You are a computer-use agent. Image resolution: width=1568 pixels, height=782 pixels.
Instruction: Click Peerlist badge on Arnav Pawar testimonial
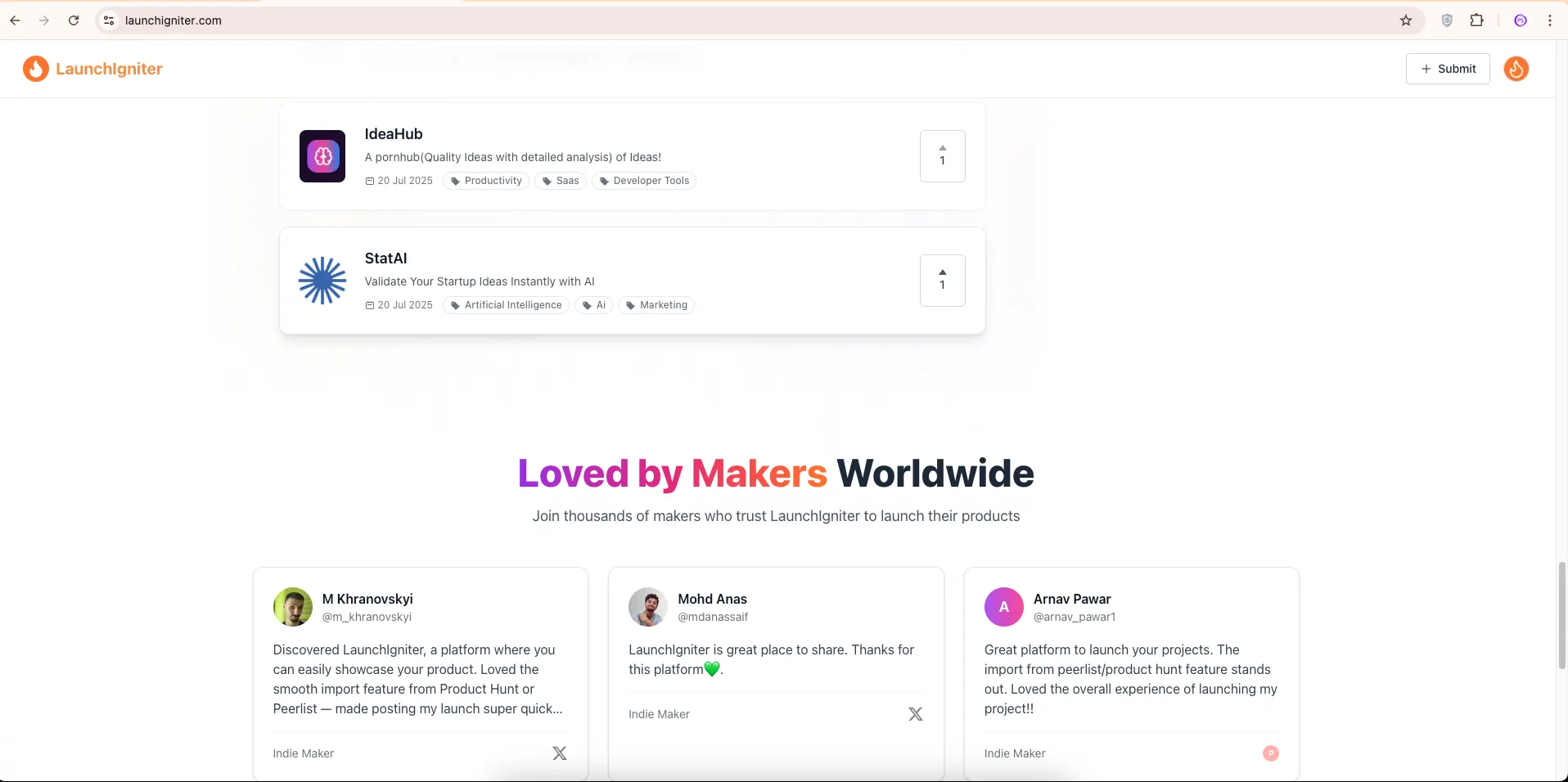[x=1270, y=753]
